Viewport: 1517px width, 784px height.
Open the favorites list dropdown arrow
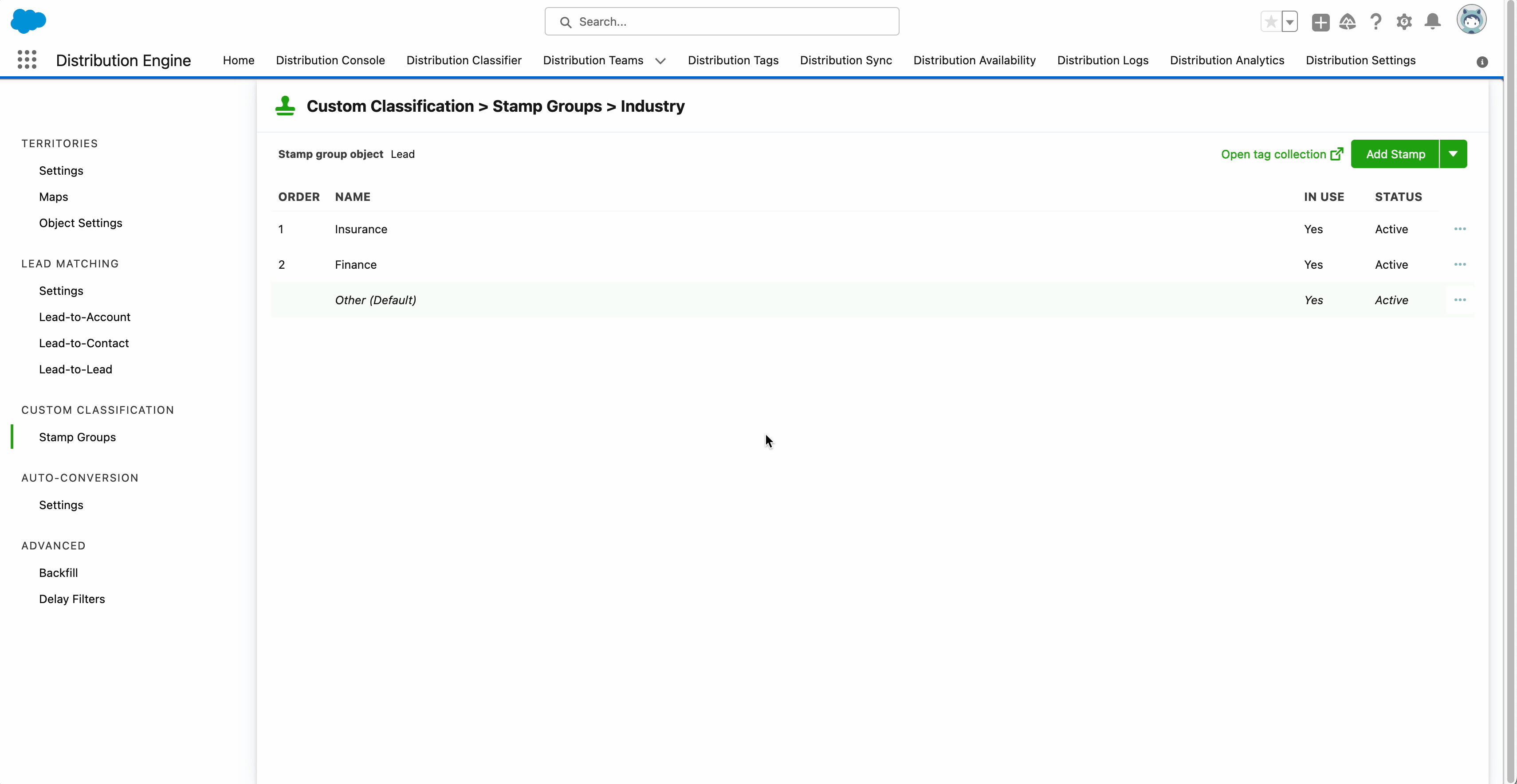pos(1290,22)
